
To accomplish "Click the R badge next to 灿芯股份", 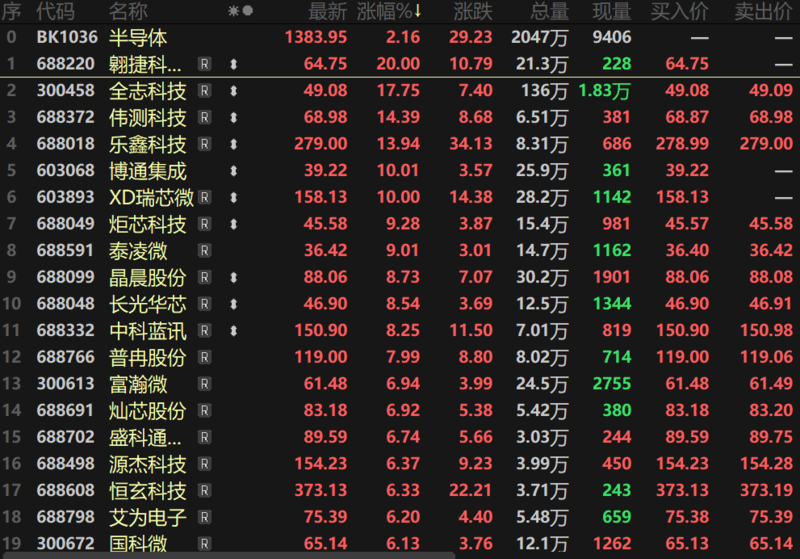I will [x=204, y=410].
